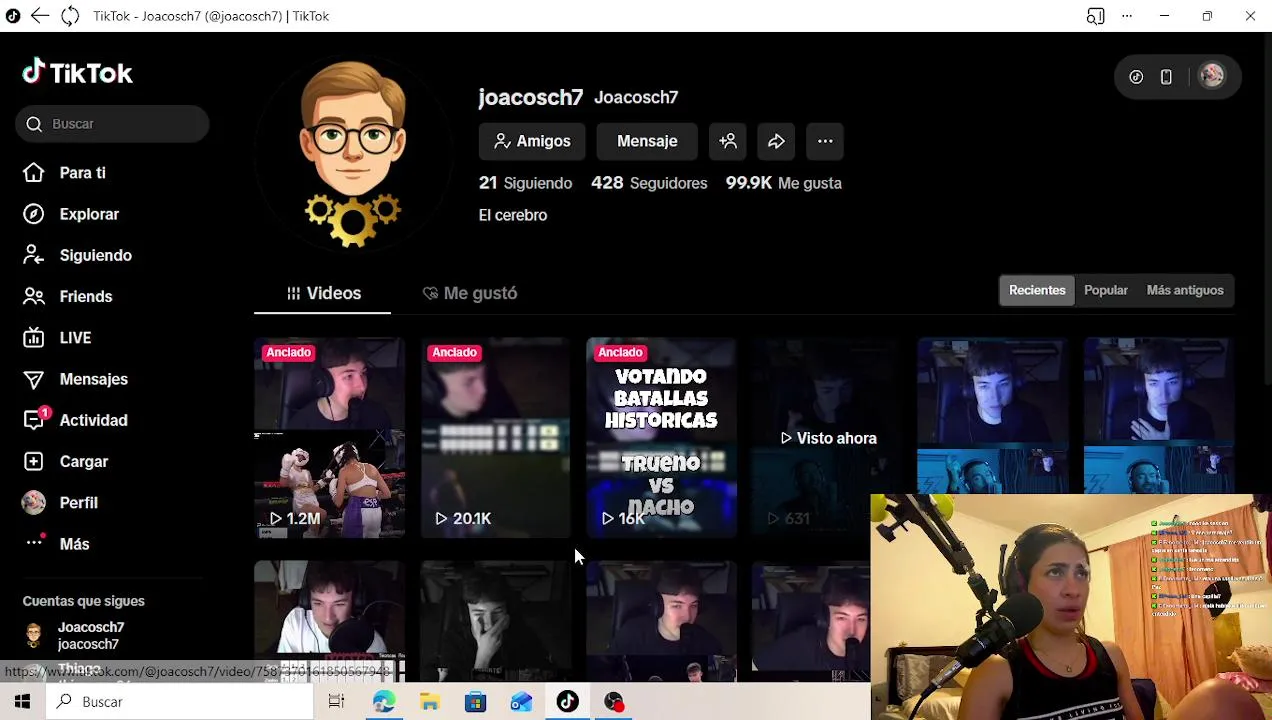
Task: Open Mensajes in the sidebar
Action: pos(93,379)
